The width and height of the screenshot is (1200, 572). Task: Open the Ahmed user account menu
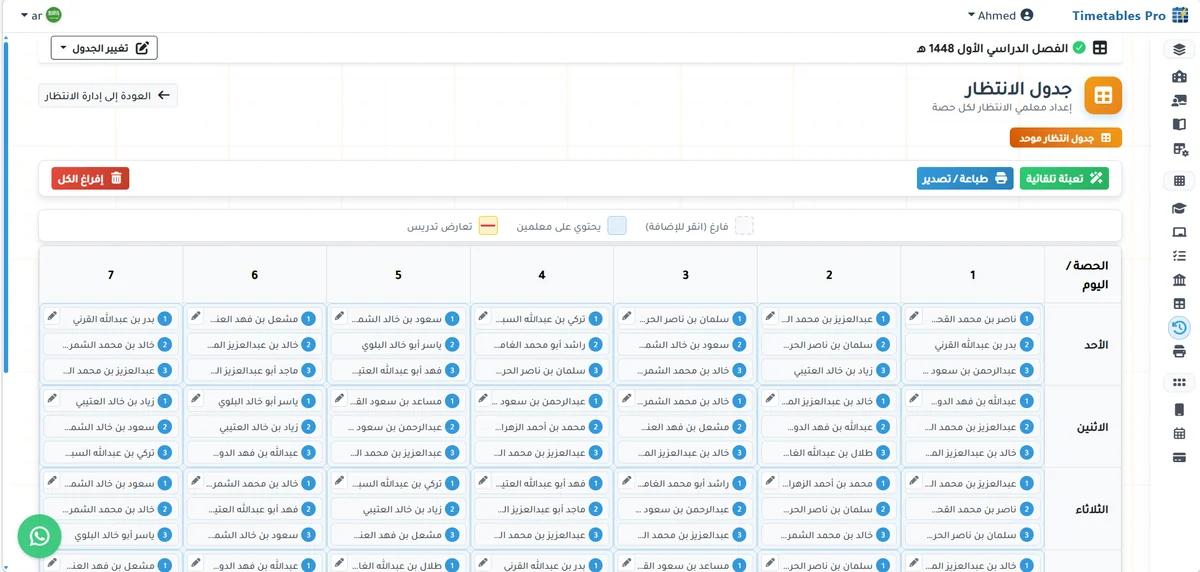click(1000, 16)
